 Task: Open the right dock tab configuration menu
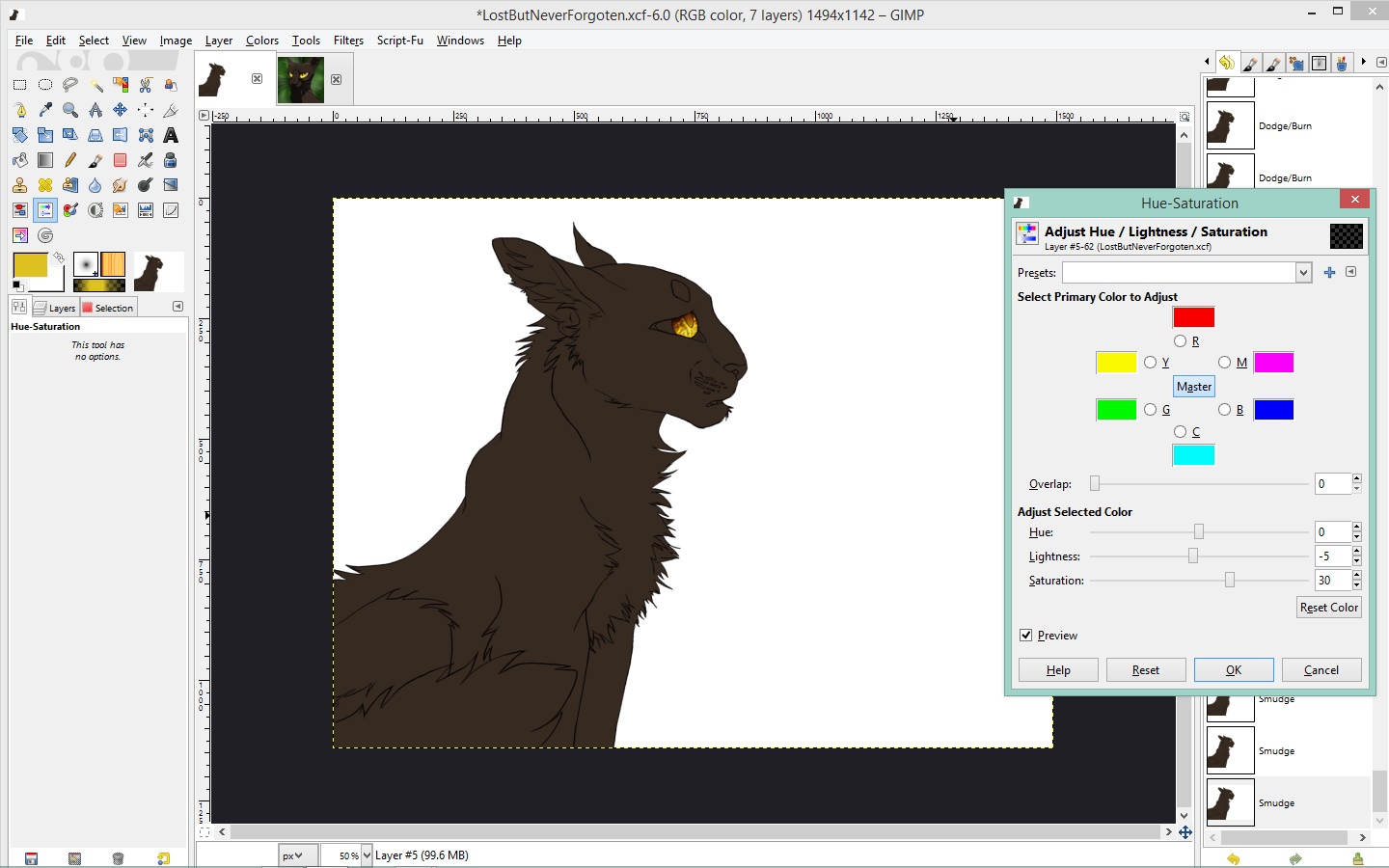1381,63
